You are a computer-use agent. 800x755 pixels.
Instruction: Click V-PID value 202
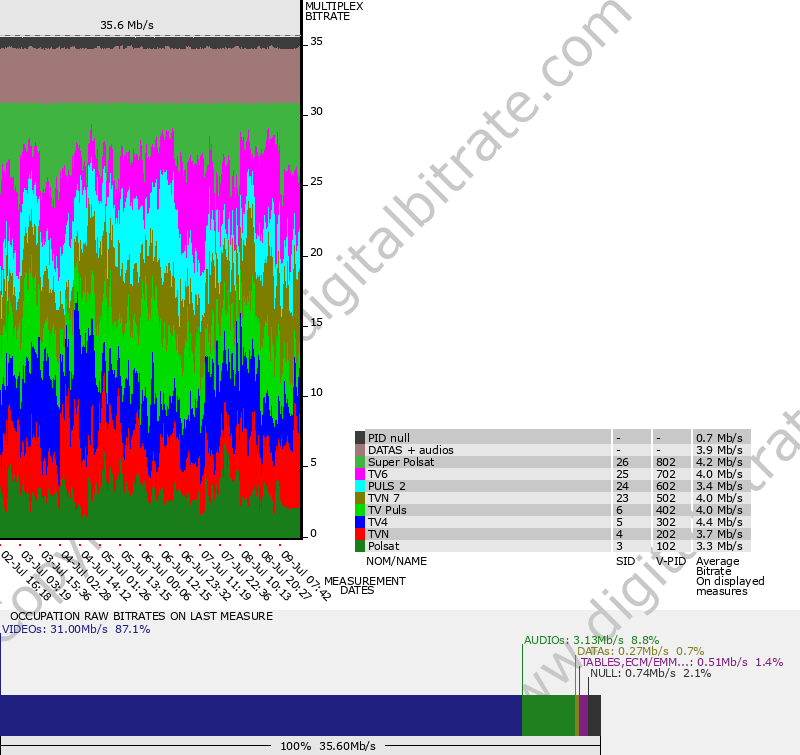[666, 534]
